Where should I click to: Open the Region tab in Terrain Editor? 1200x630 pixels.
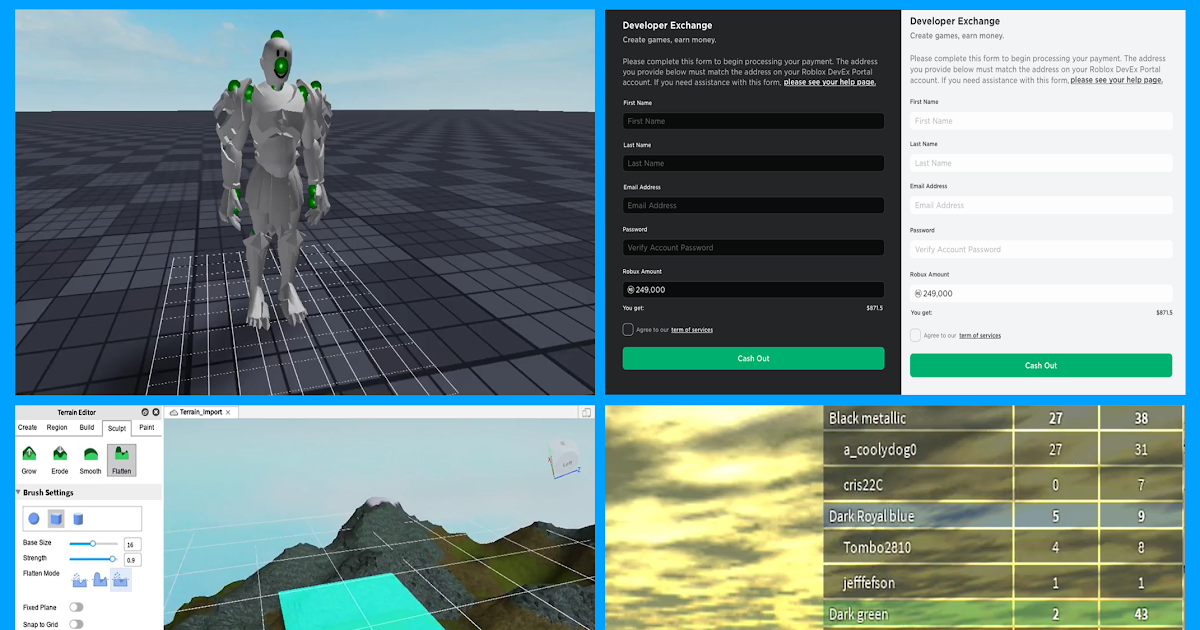(x=57, y=427)
